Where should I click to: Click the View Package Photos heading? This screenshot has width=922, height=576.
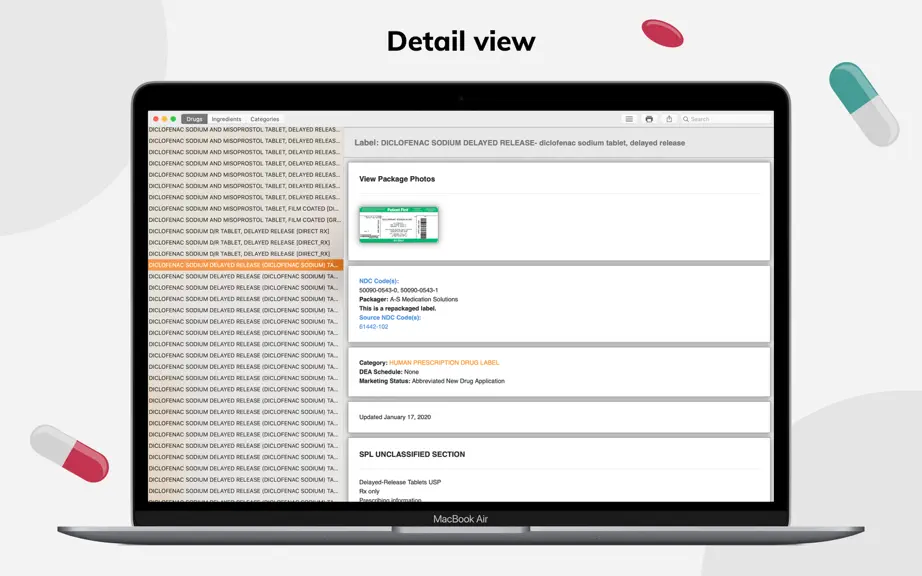point(397,179)
